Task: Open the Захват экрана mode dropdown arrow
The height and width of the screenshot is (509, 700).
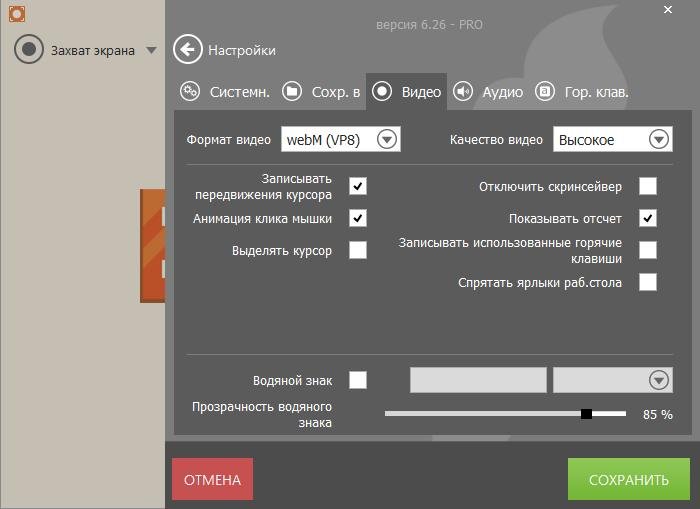Action: 151,50
